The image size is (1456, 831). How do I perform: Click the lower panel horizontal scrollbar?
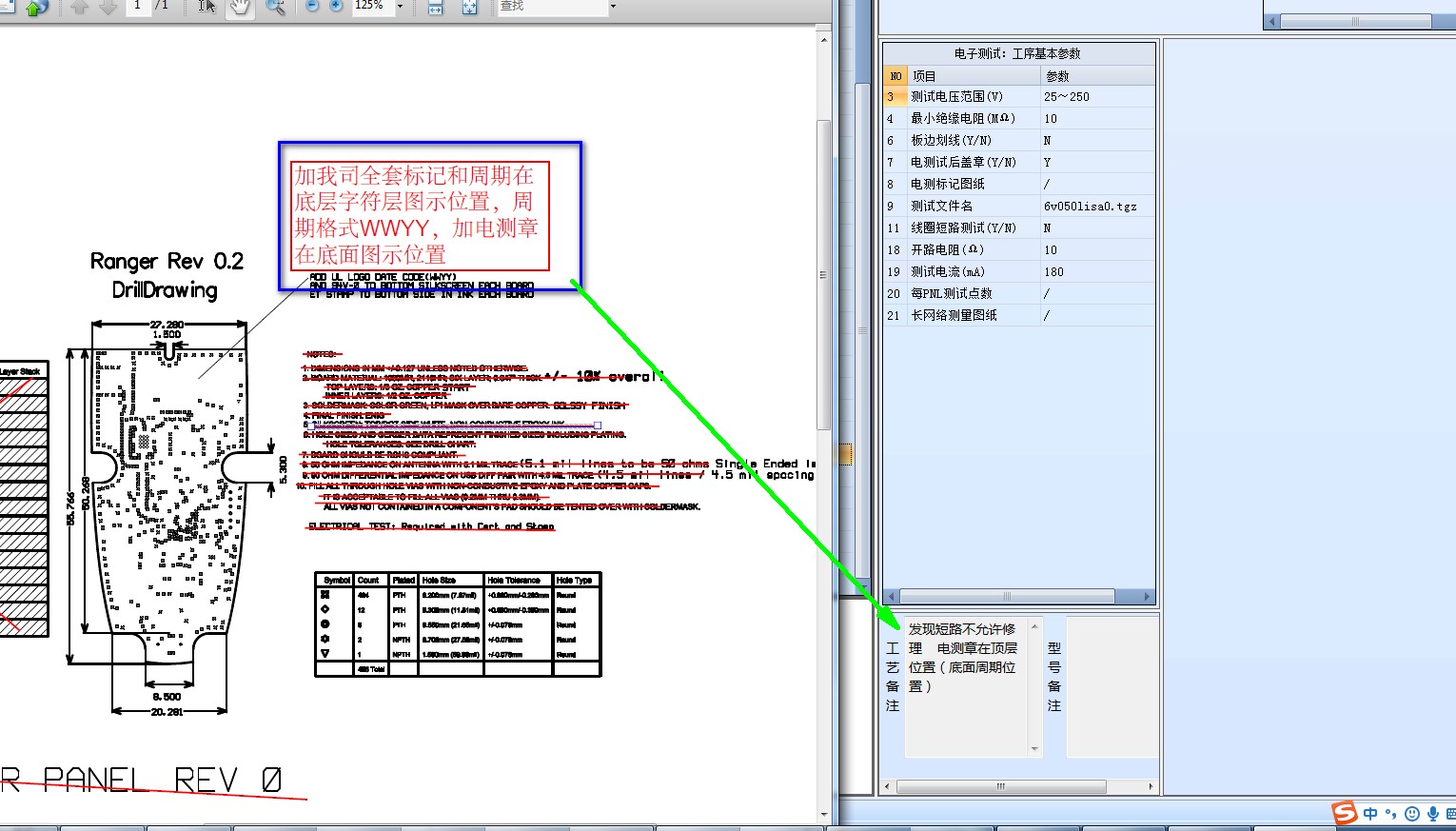point(1001,786)
